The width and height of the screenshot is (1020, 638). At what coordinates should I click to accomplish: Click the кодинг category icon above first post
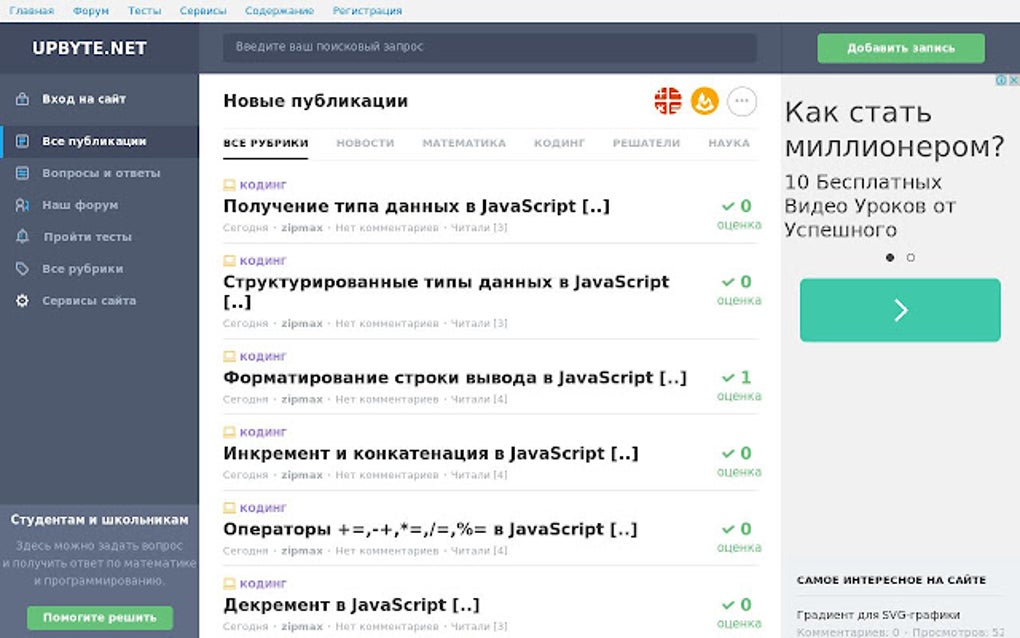point(230,184)
